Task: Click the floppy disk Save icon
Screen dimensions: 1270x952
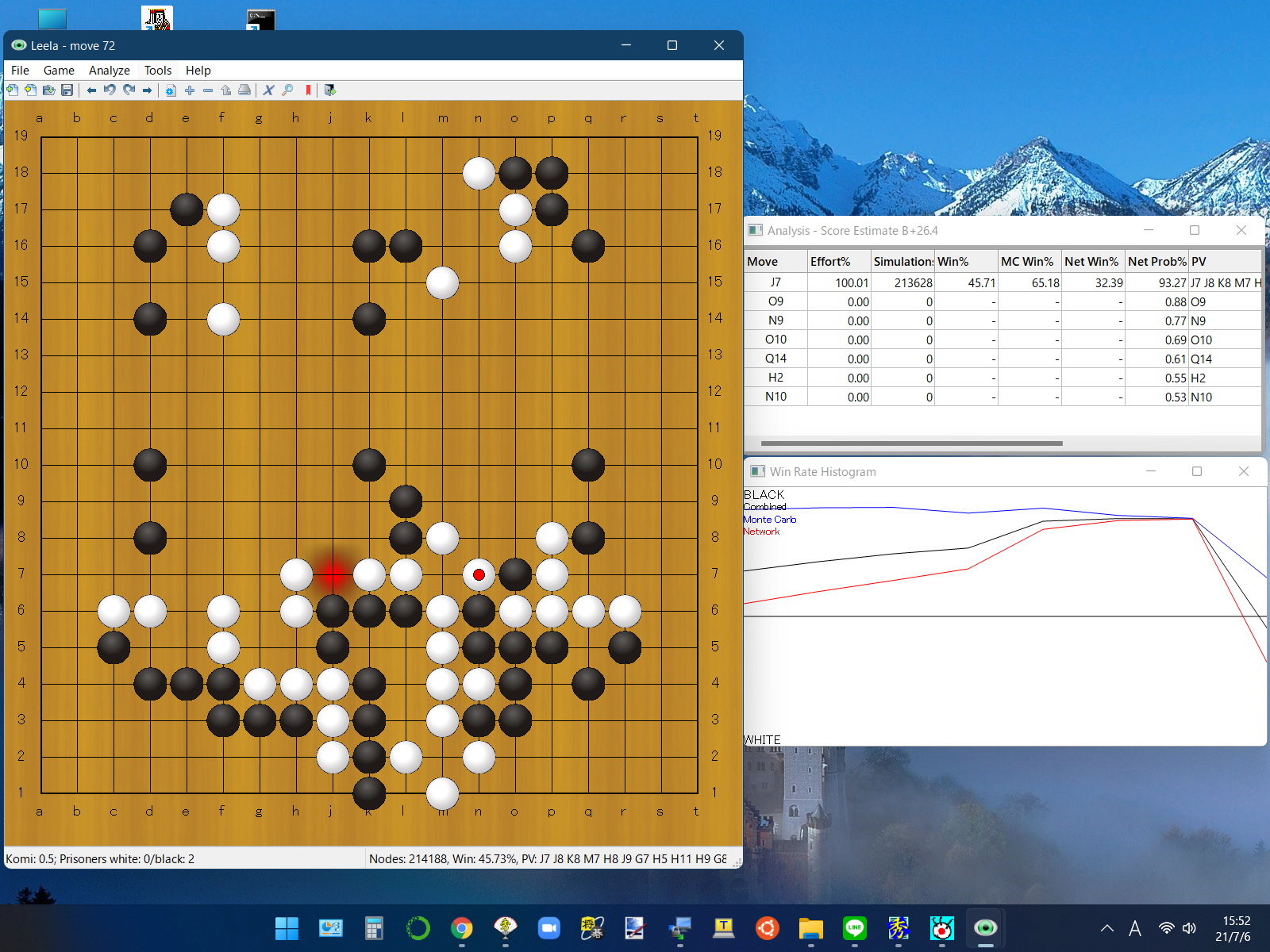Action: [x=67, y=90]
